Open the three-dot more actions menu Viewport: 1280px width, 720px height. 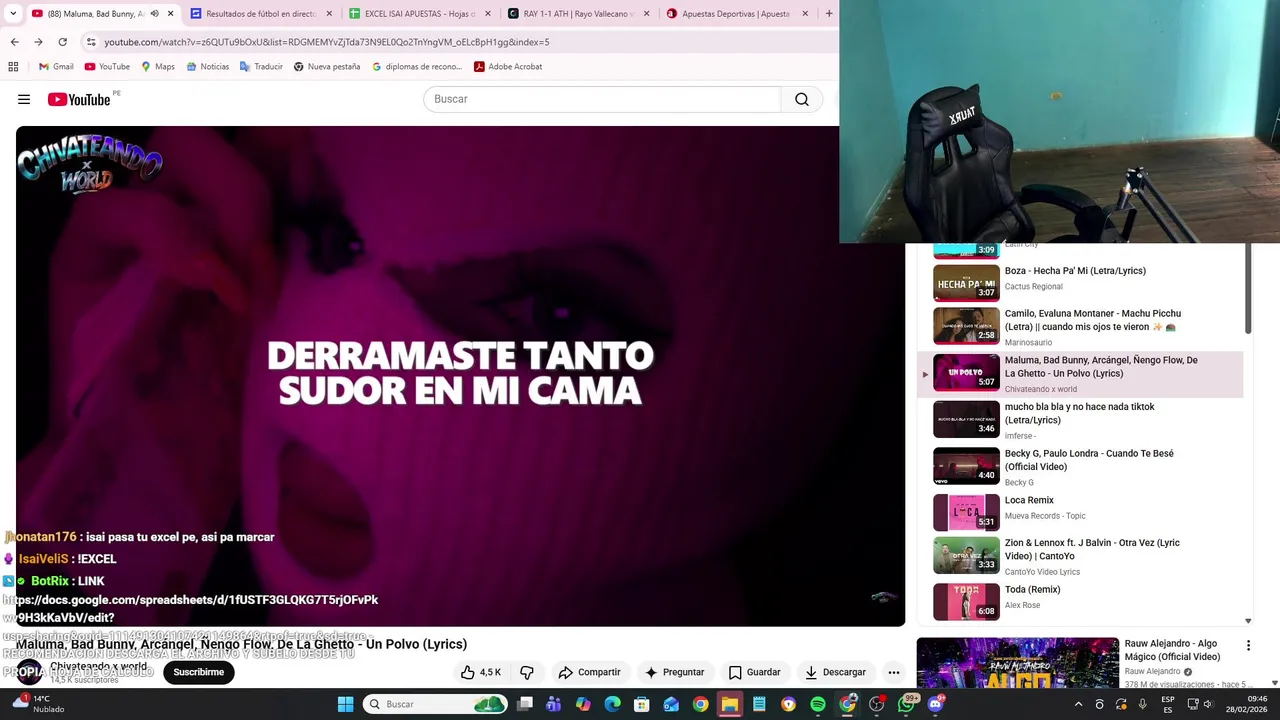point(894,672)
